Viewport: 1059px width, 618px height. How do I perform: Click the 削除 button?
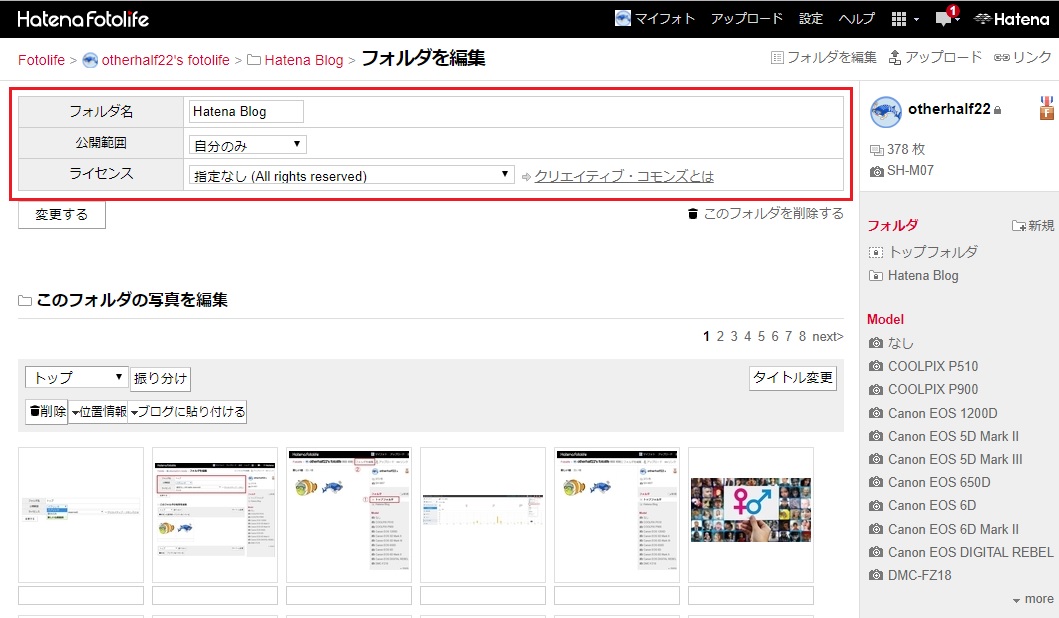coord(47,411)
